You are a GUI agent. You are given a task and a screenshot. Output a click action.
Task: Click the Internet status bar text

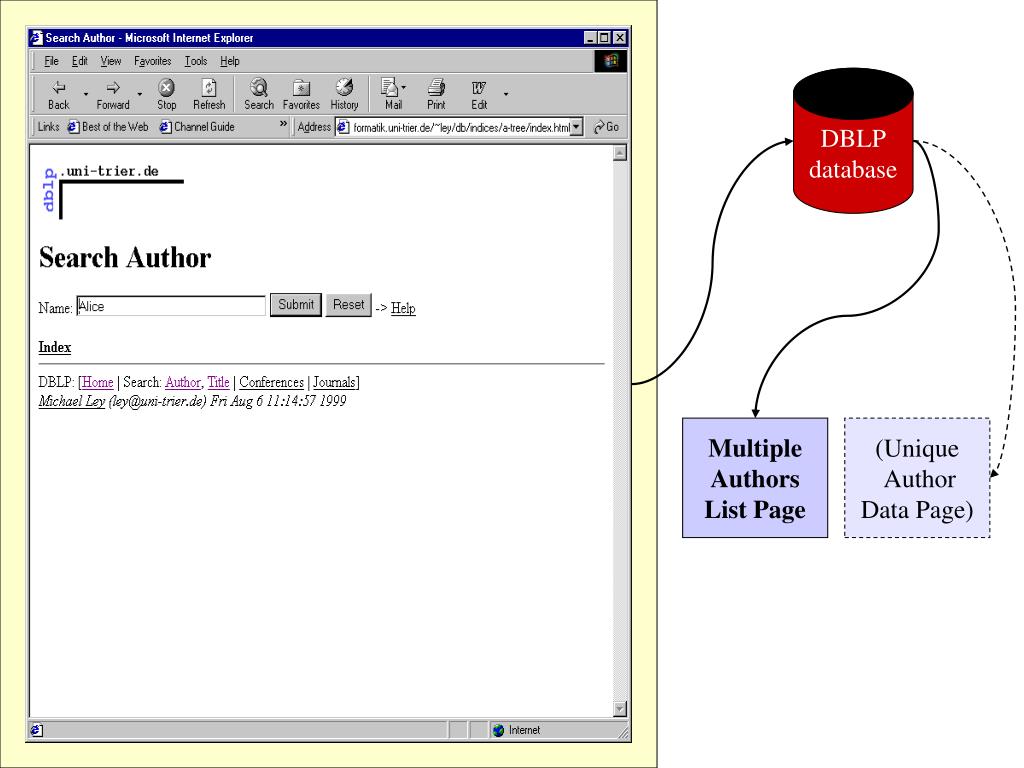(524, 730)
